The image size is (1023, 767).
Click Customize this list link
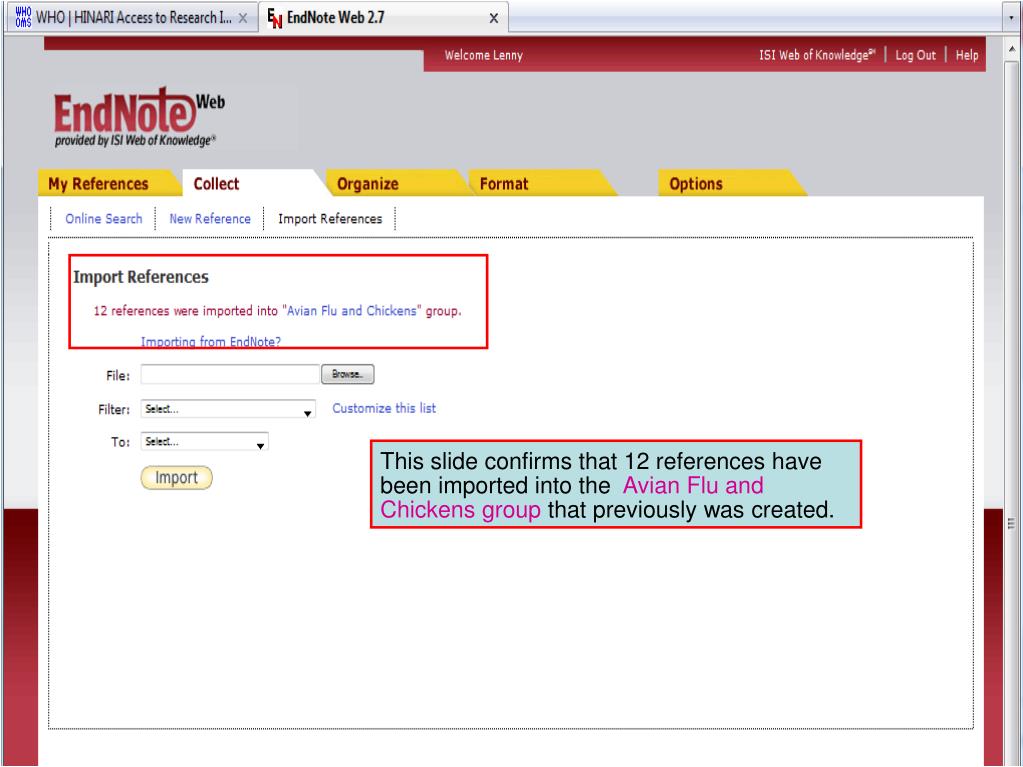[384, 408]
